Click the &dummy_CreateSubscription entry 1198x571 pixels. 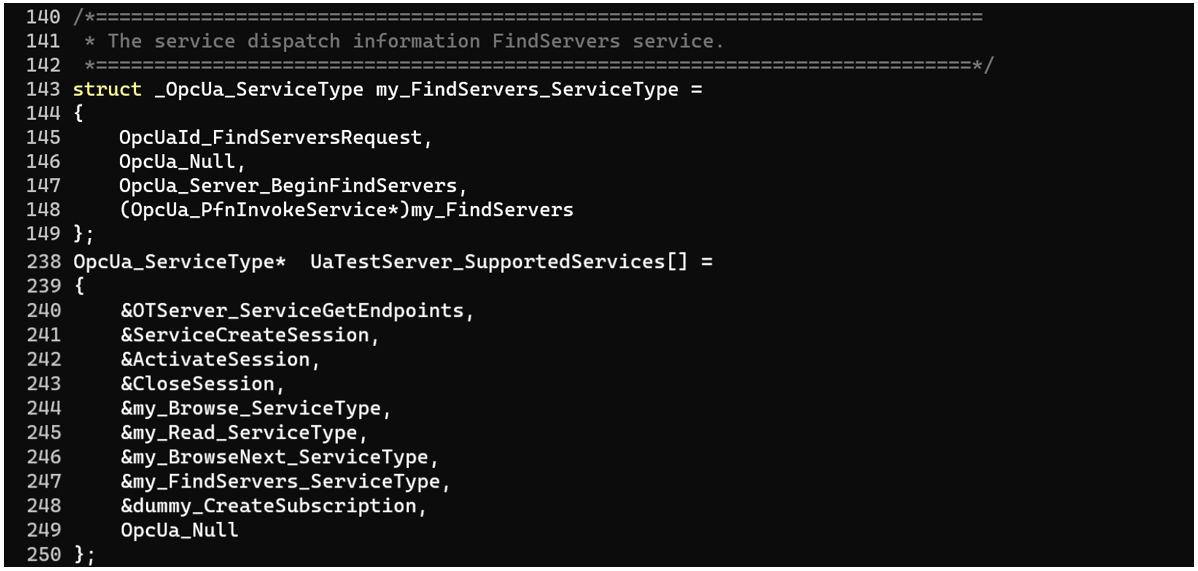(268, 506)
